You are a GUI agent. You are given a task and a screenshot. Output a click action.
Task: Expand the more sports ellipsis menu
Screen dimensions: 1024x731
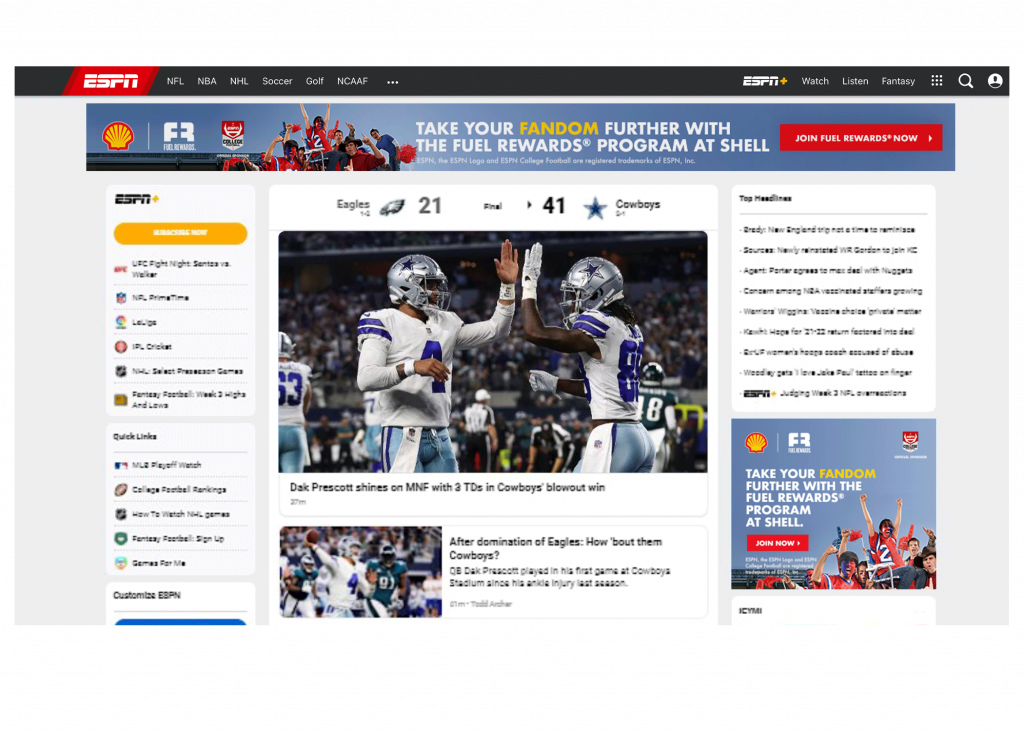pyautogui.click(x=393, y=82)
